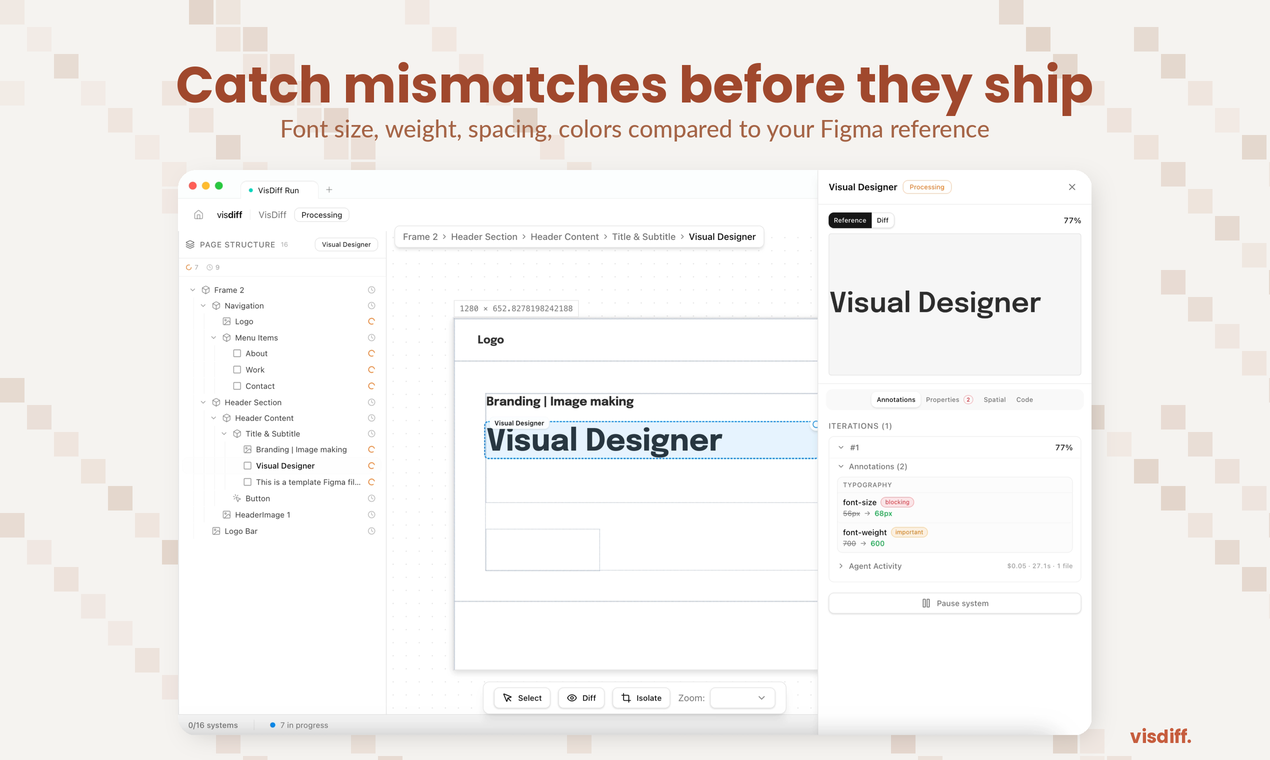Click the spinner status icon on Contact row

371,386
